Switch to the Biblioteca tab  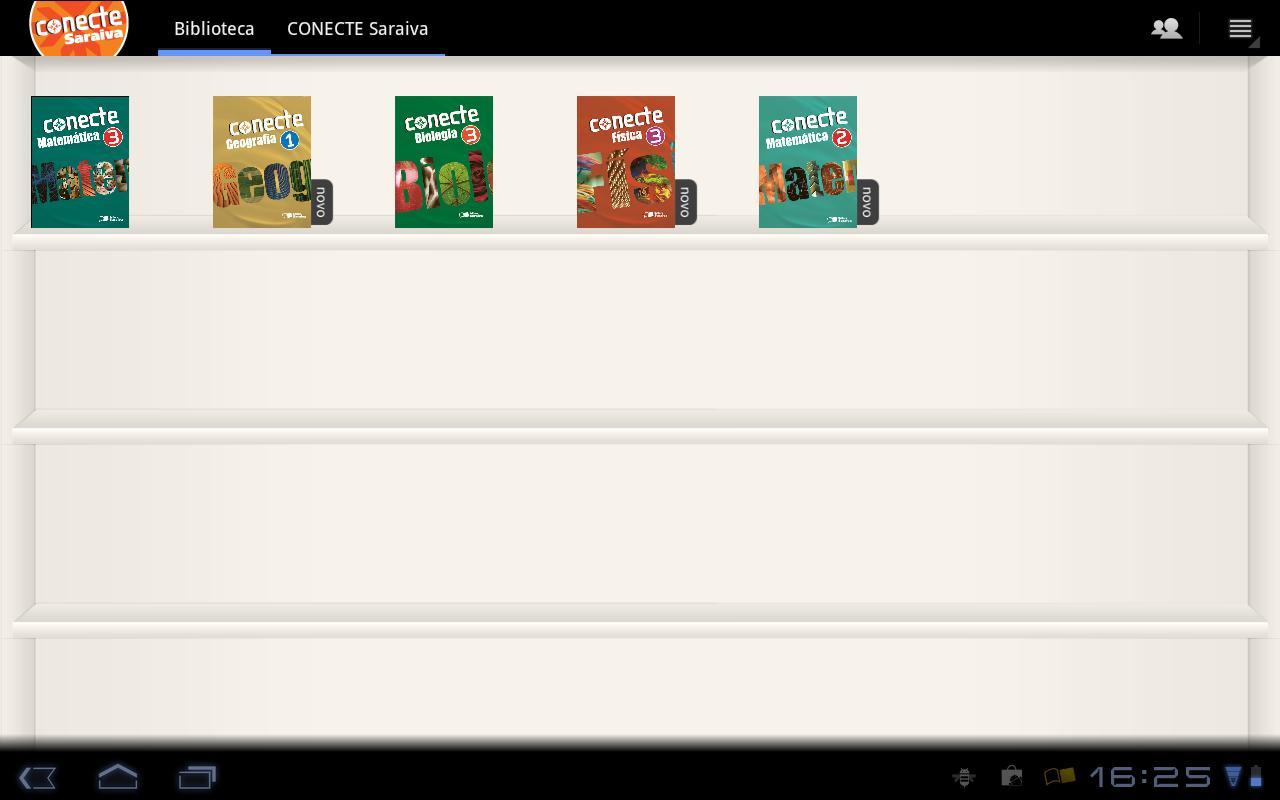[214, 28]
